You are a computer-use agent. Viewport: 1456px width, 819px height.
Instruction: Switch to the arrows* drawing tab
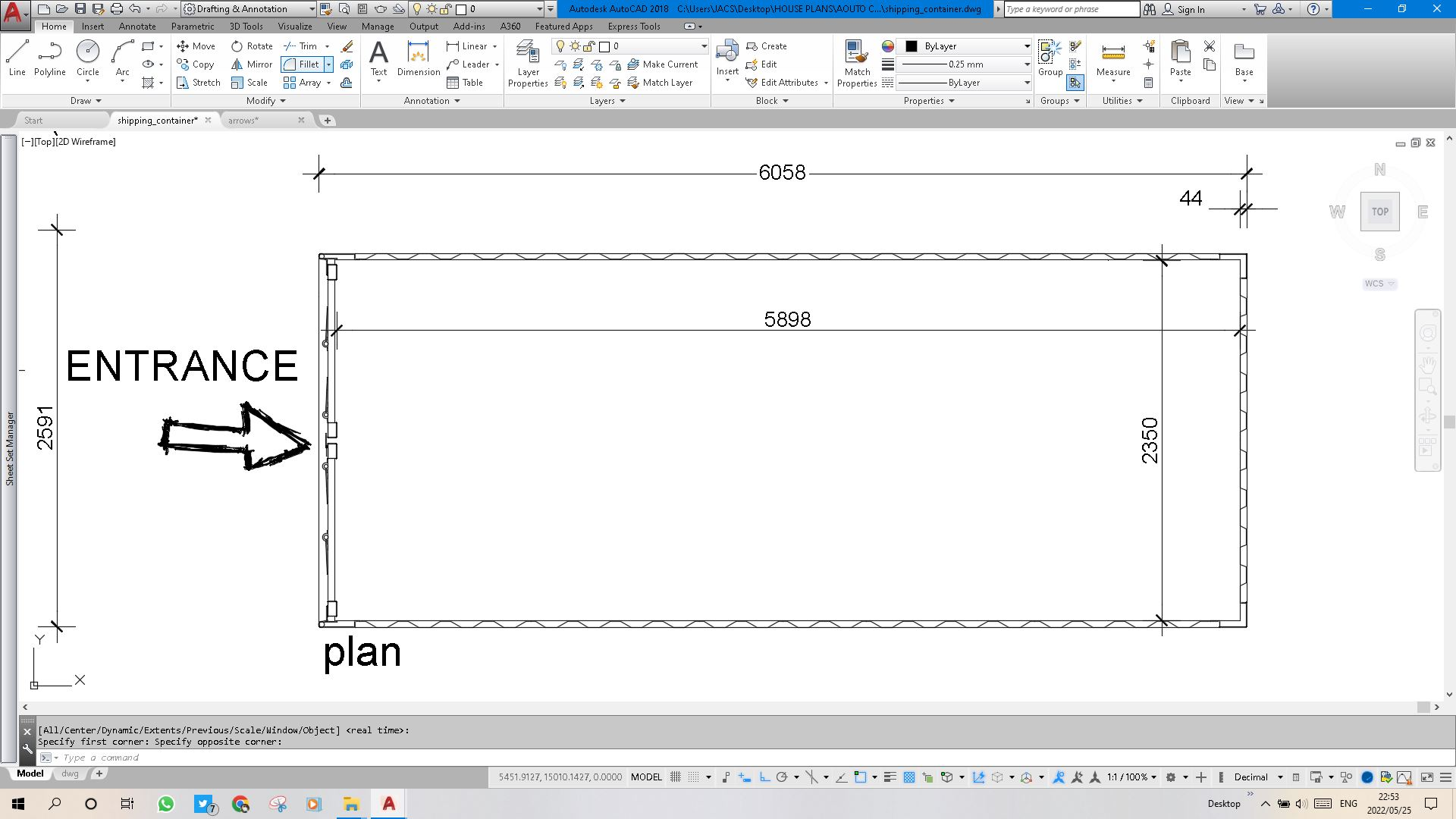pos(243,121)
